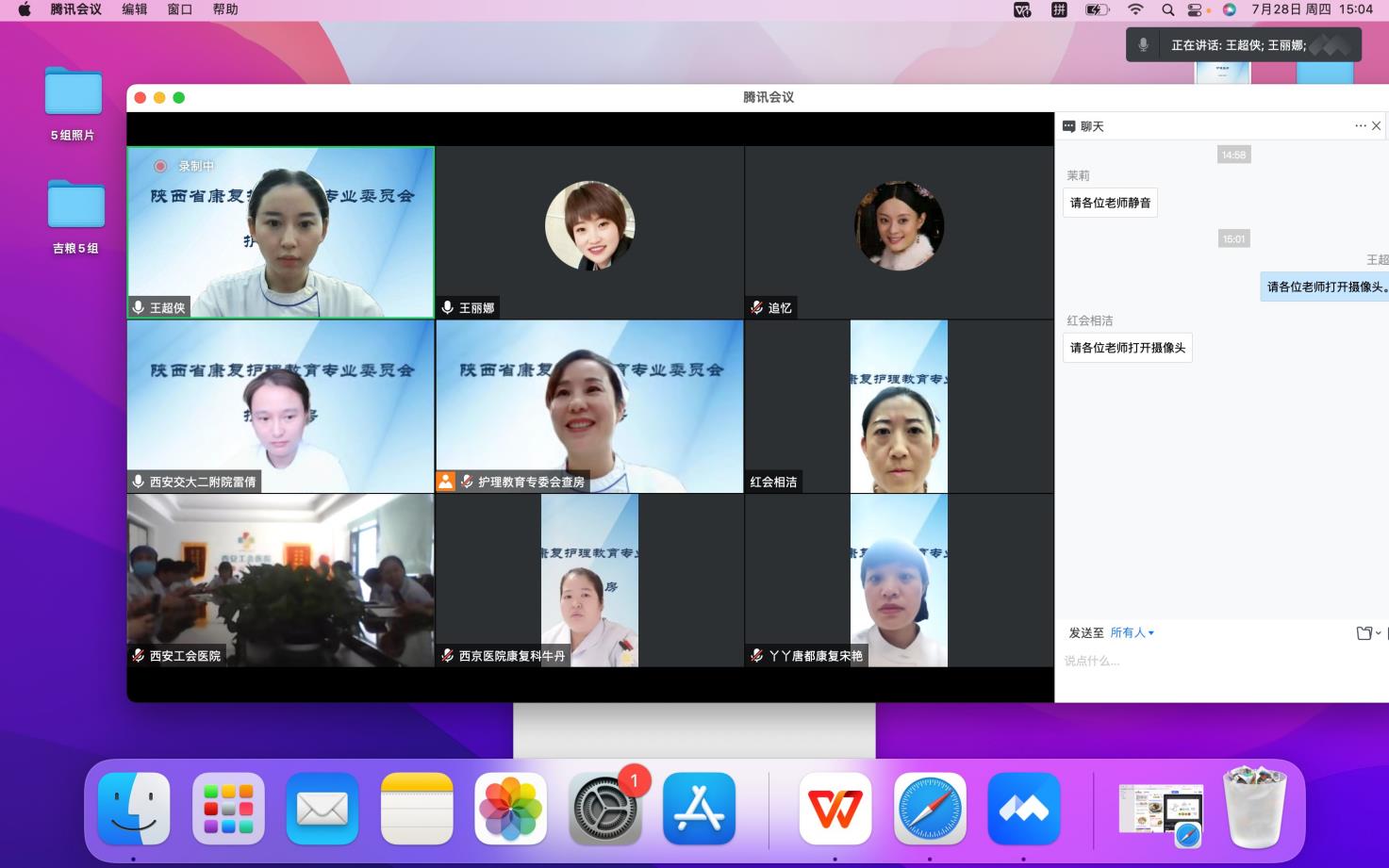
Task: Click the input method 拼 icon in menu bar
Action: [x=1059, y=9]
